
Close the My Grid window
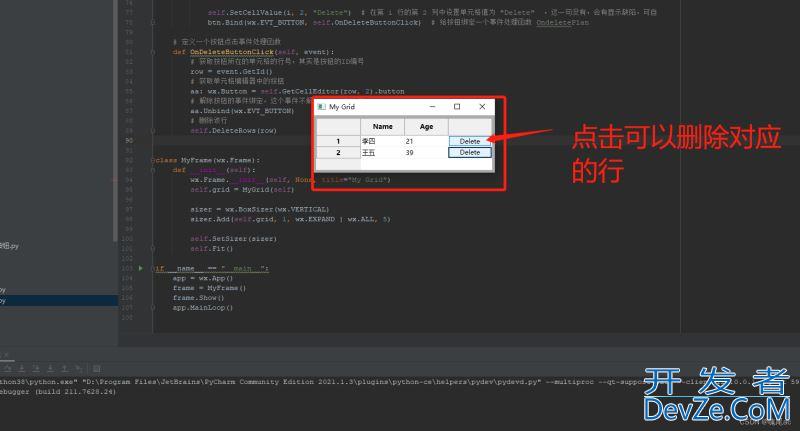[482, 107]
